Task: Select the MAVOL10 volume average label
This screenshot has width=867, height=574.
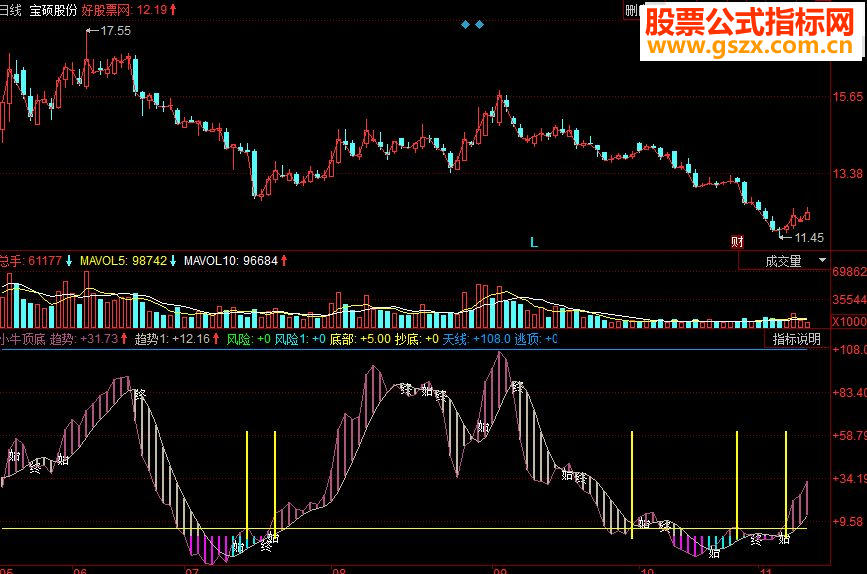Action: [x=231, y=260]
